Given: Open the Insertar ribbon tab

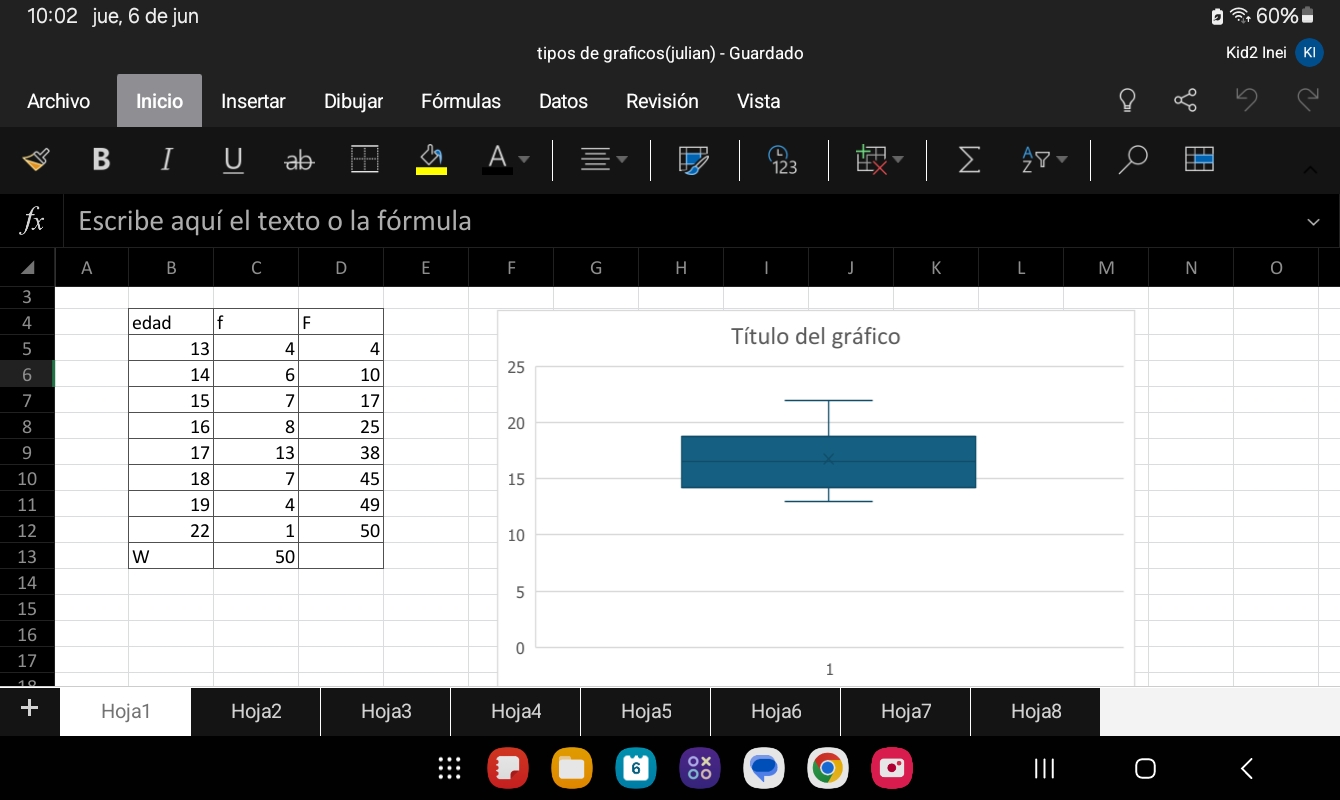Looking at the screenshot, I should [253, 101].
